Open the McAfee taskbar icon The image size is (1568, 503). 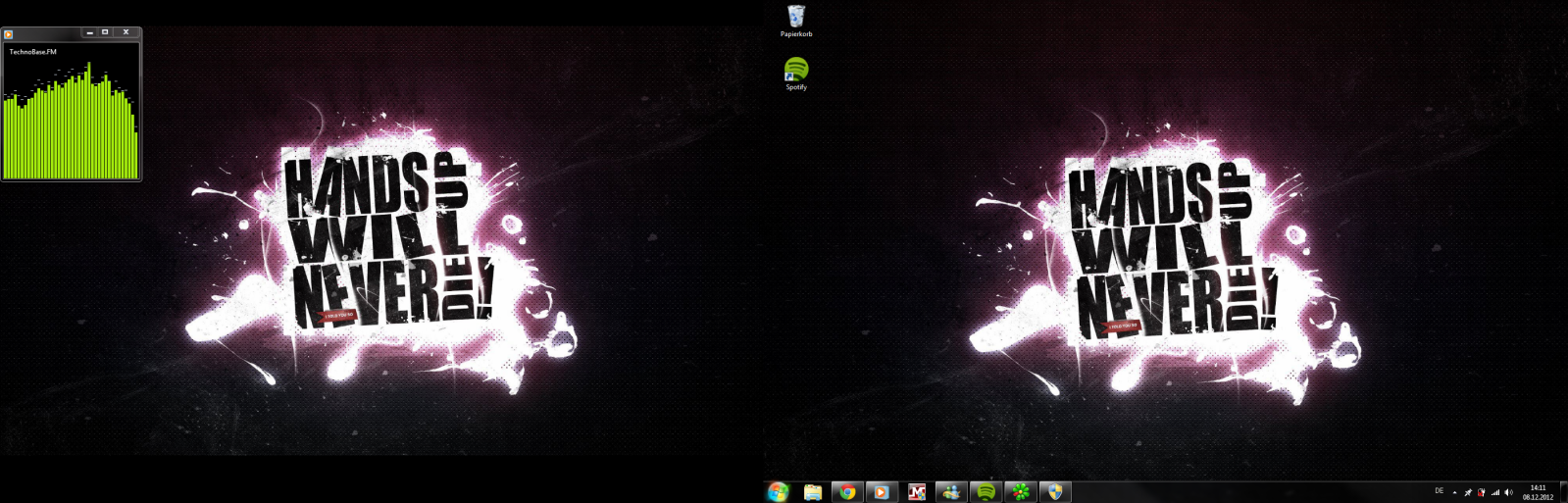[917, 492]
